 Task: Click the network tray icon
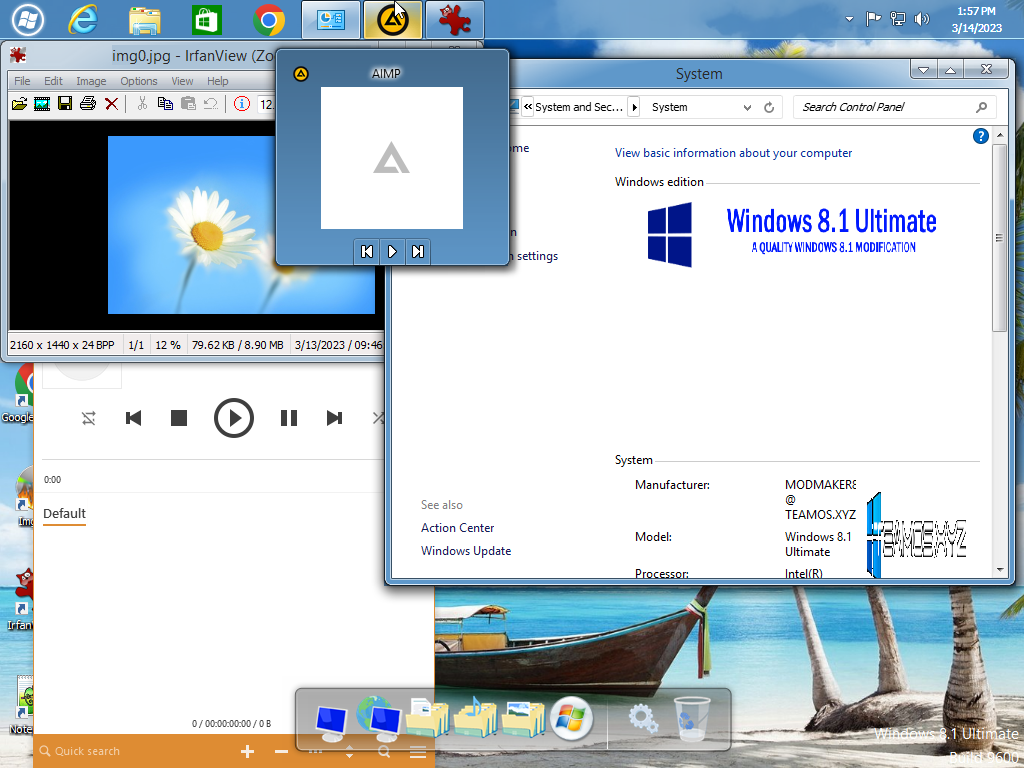pyautogui.click(x=898, y=19)
